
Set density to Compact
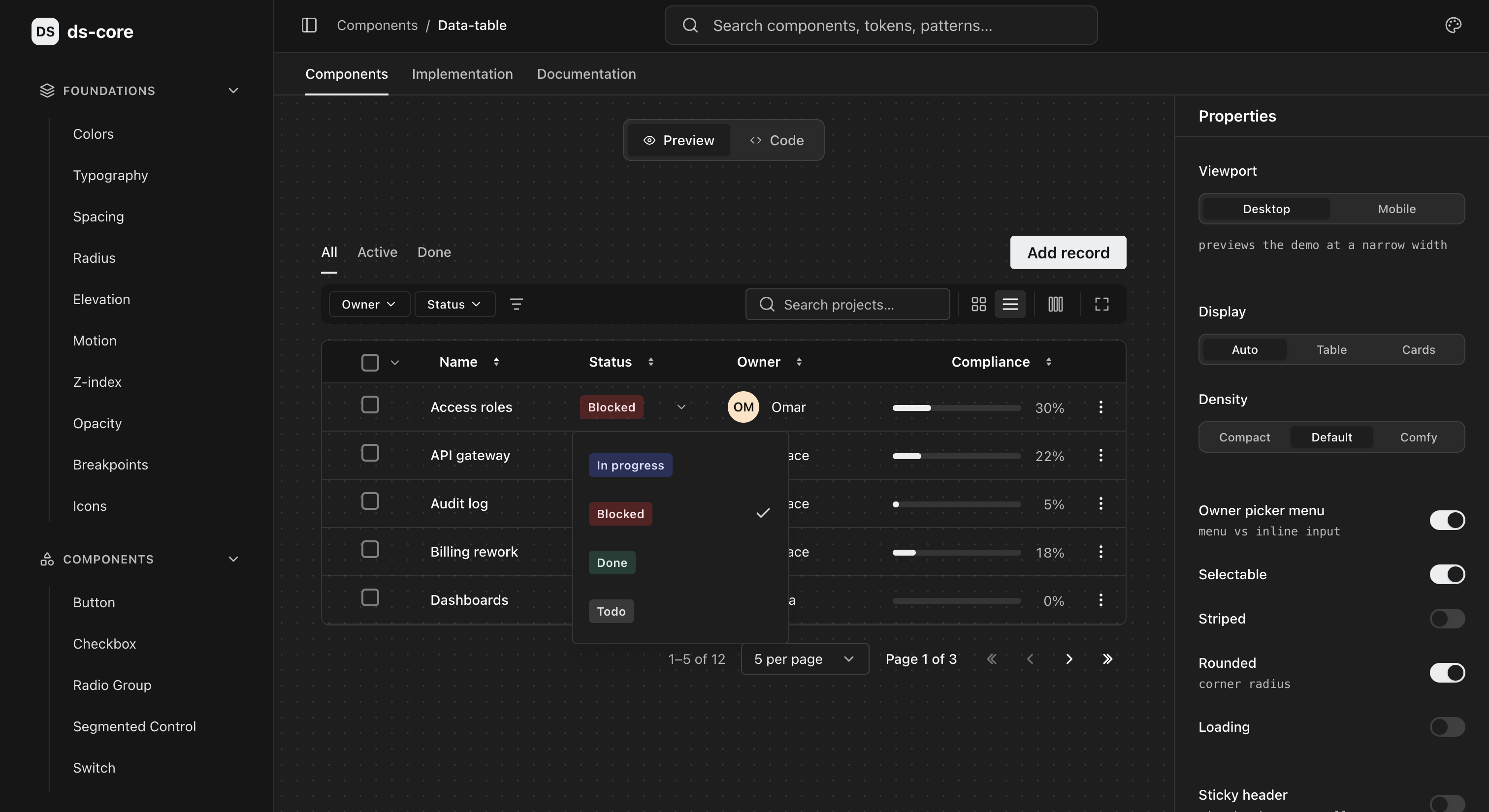click(1244, 437)
